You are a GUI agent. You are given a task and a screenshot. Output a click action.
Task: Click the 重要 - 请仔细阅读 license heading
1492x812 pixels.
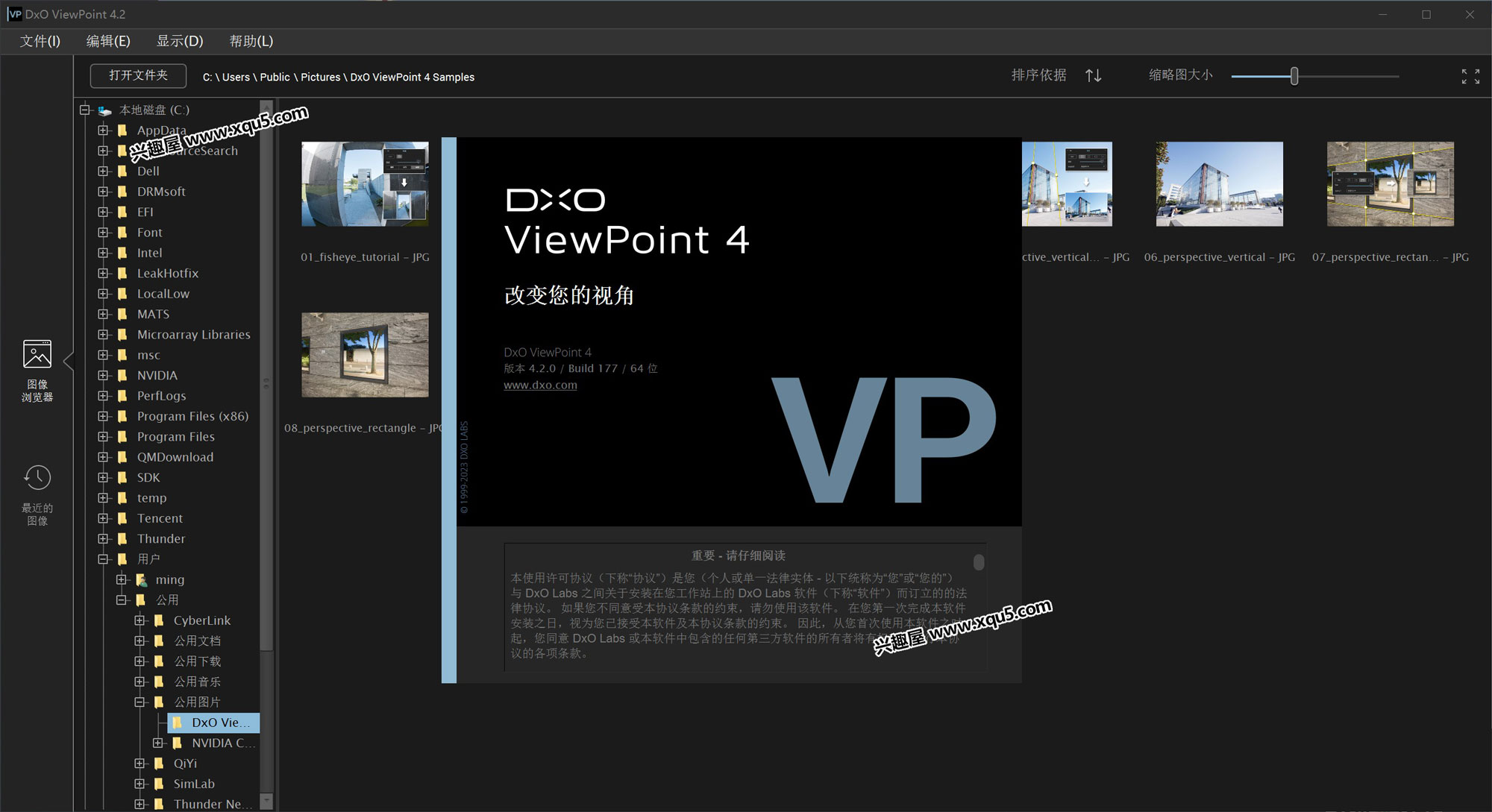tap(738, 556)
